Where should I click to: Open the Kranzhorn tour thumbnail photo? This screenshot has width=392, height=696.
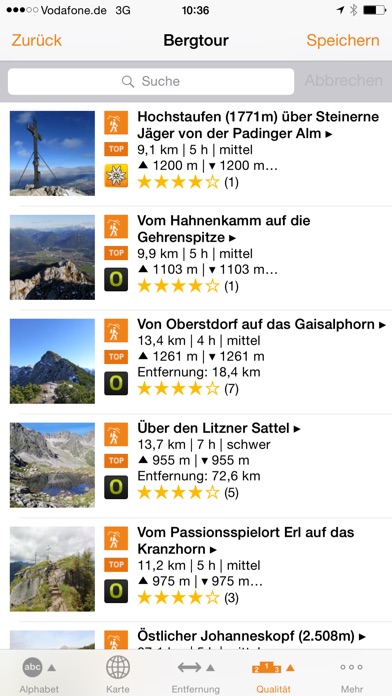point(52,569)
